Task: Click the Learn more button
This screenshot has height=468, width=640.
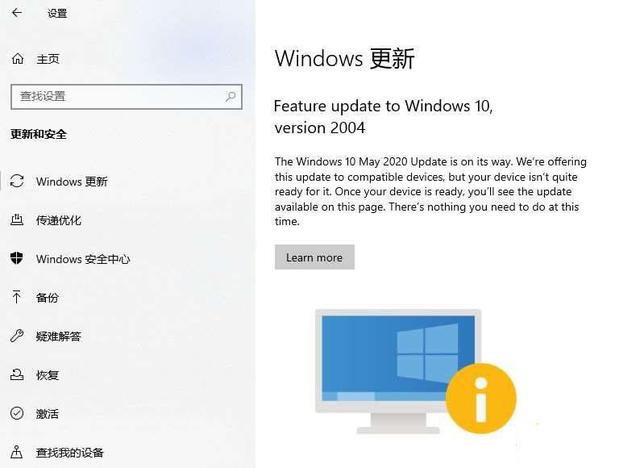Action: coord(314,257)
